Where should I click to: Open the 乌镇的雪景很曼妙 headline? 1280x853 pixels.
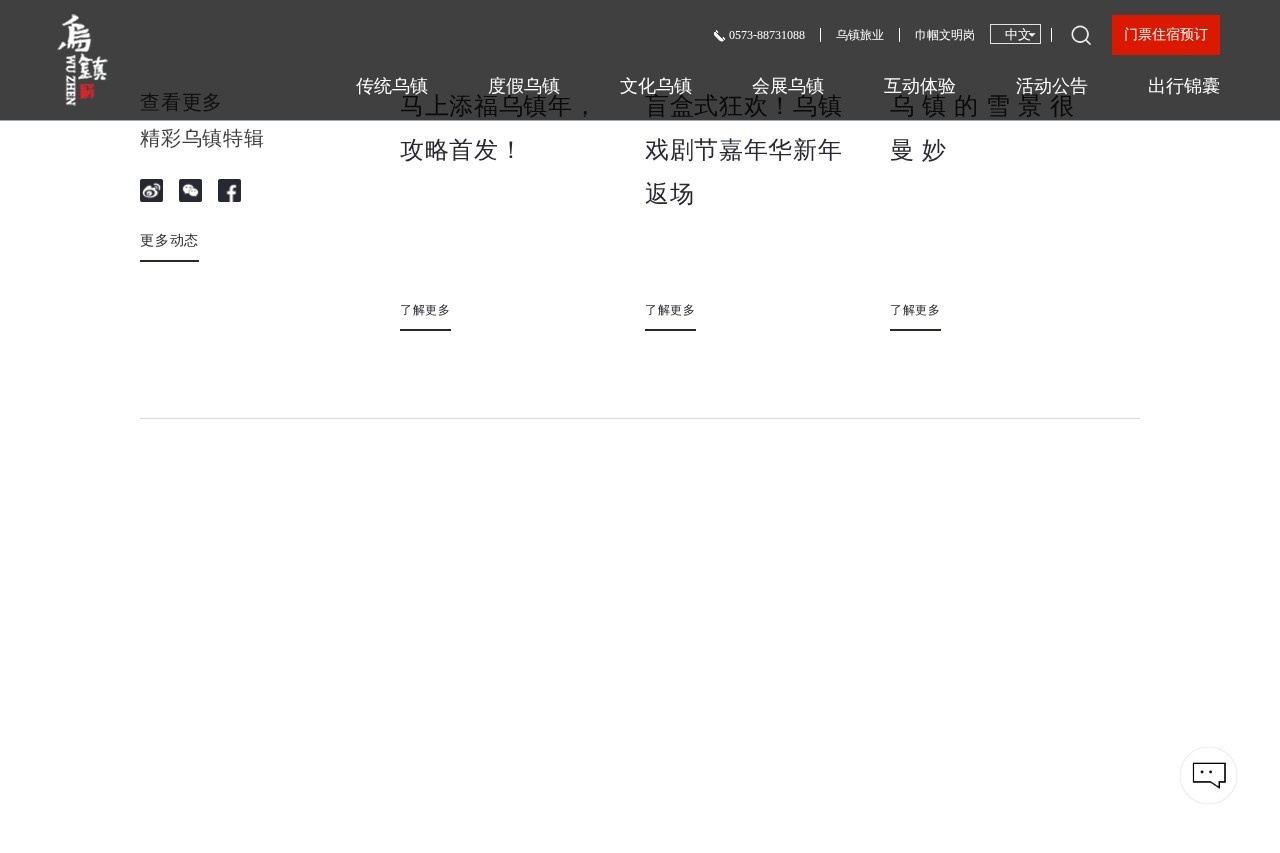click(982, 128)
